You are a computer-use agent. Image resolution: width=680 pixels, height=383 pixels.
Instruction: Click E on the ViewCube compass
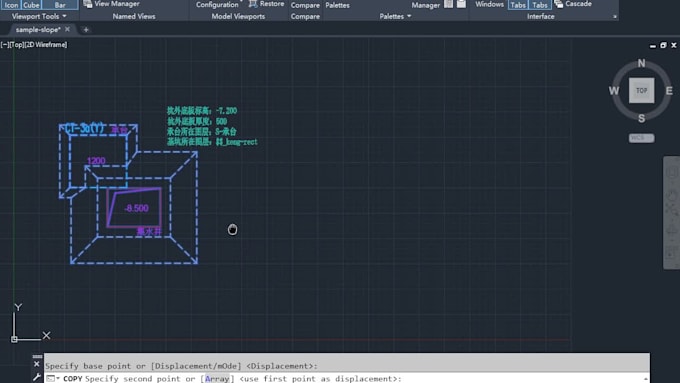pos(669,91)
